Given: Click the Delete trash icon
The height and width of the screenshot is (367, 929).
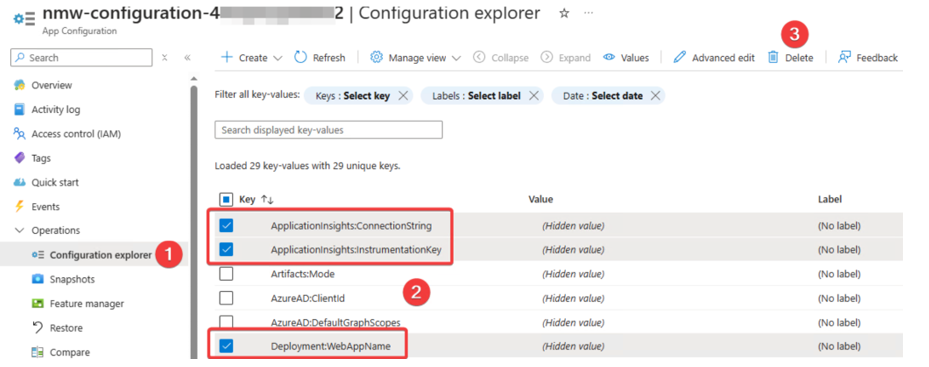Looking at the screenshot, I should (x=773, y=58).
